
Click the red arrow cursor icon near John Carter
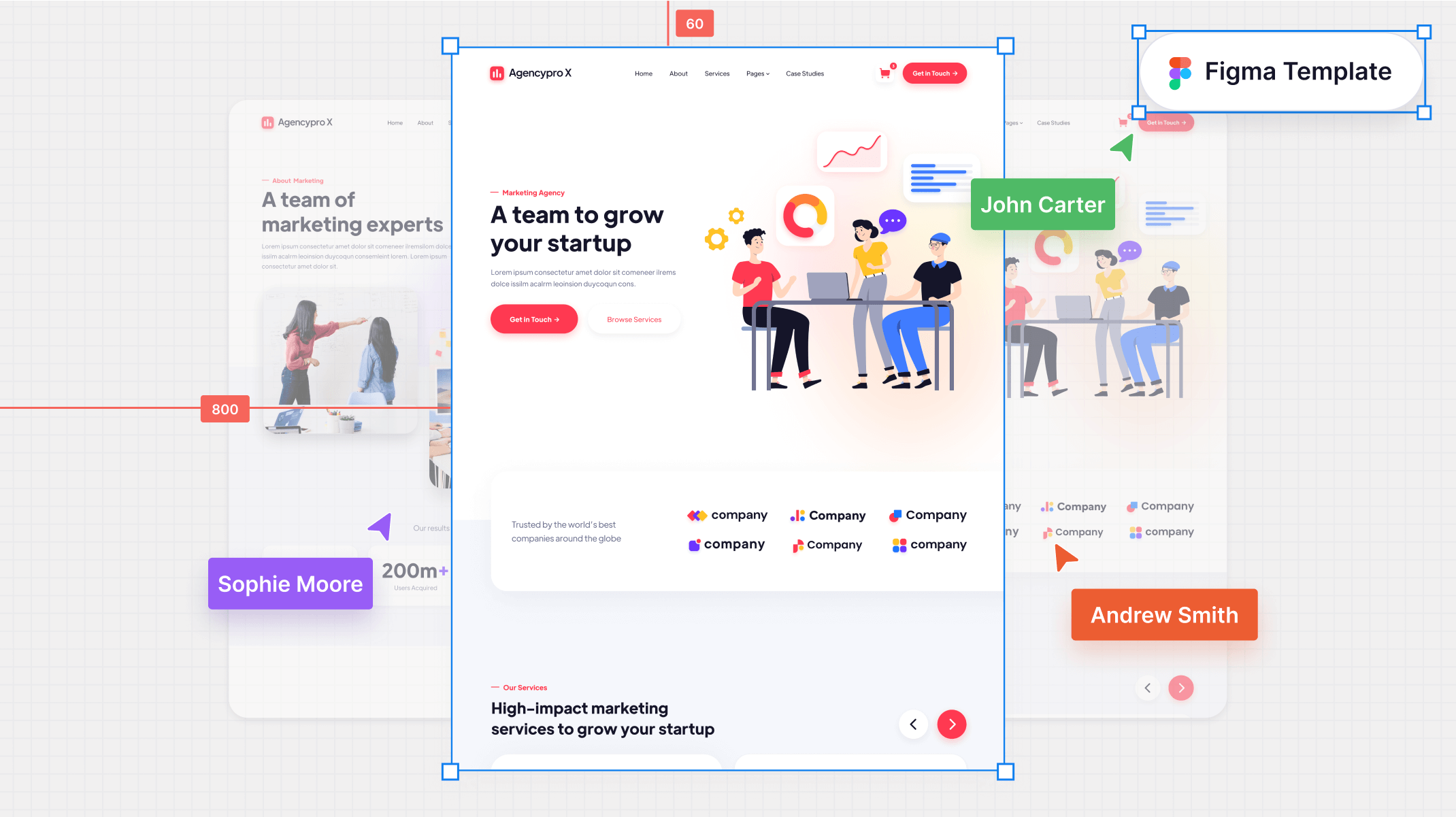[1121, 150]
